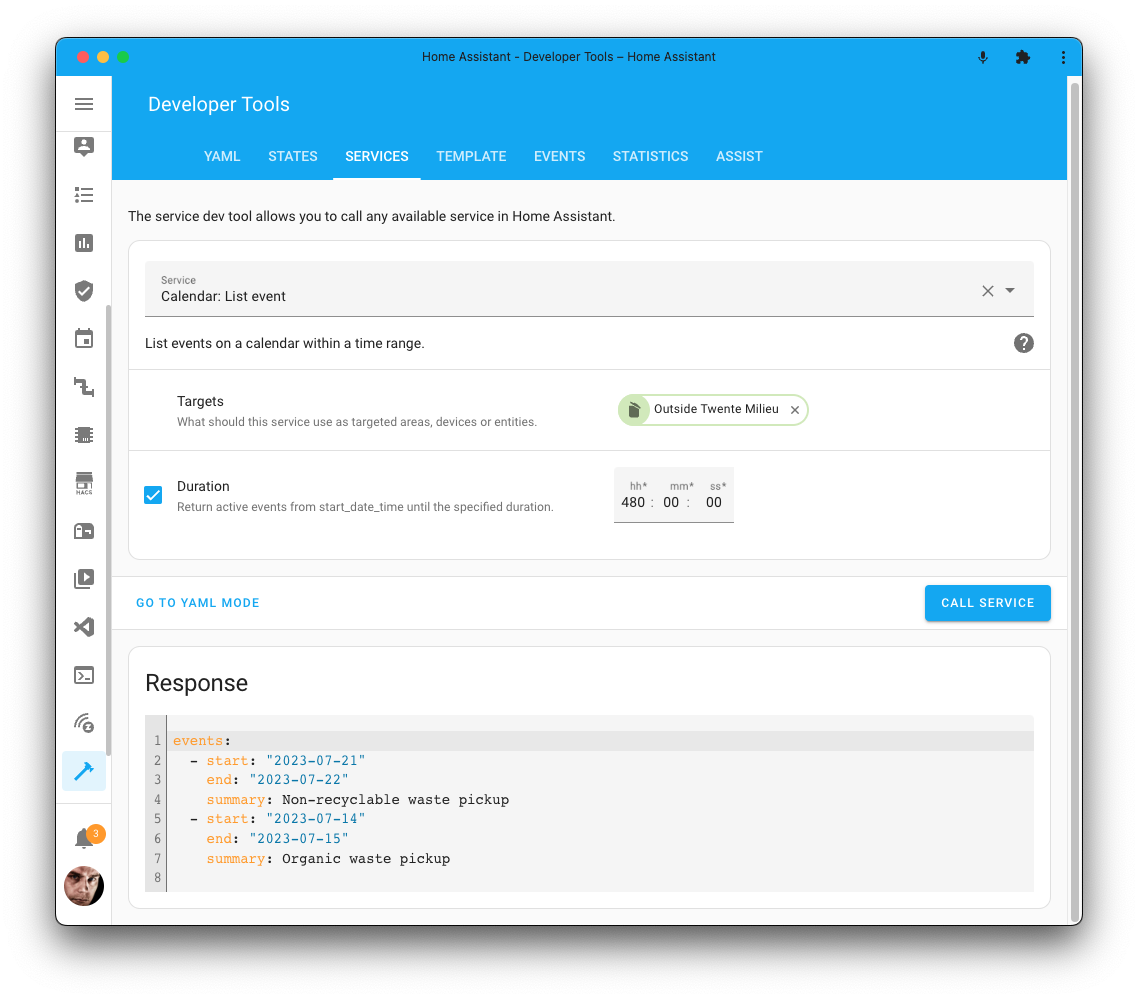Click the help question-mark icon
The height and width of the screenshot is (999, 1138).
(x=1023, y=343)
